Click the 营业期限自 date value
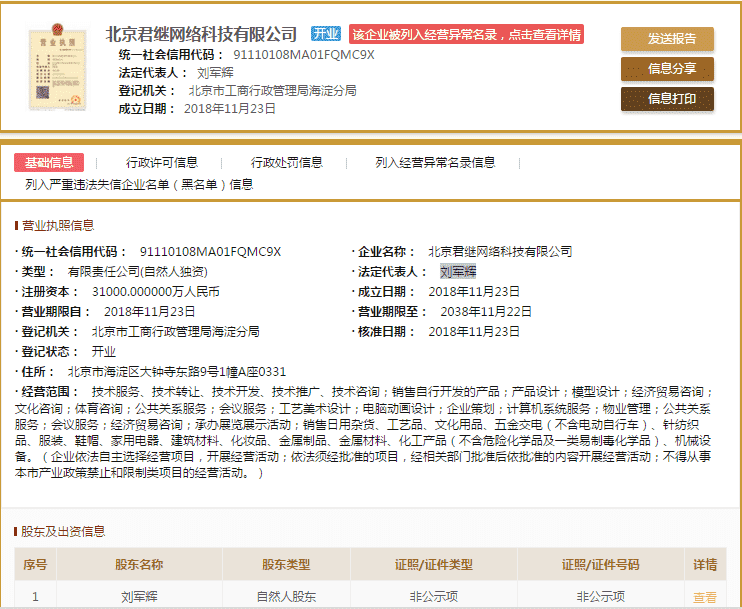This screenshot has height=609, width=742. tap(150, 311)
